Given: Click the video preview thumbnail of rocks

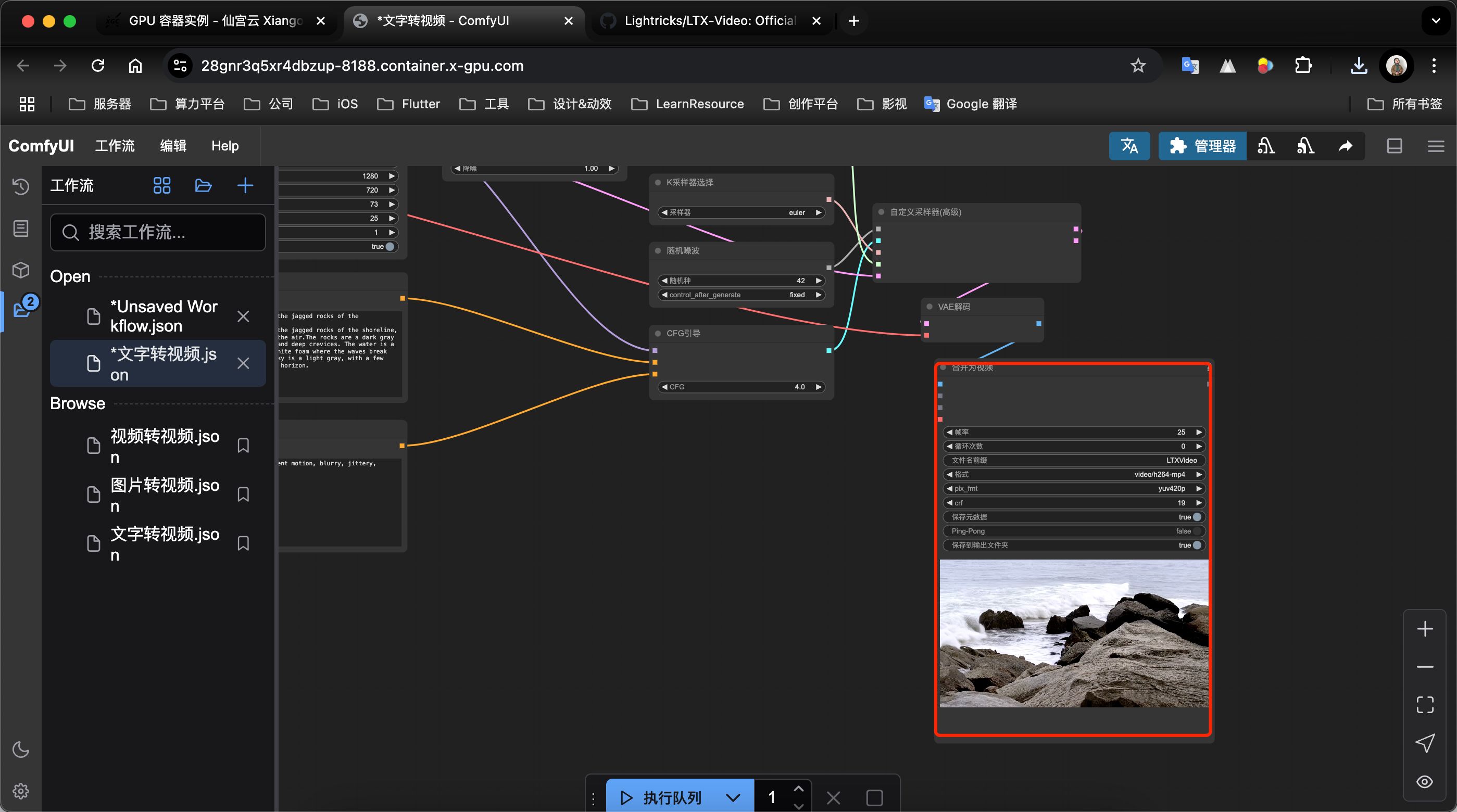Looking at the screenshot, I should point(1074,633).
